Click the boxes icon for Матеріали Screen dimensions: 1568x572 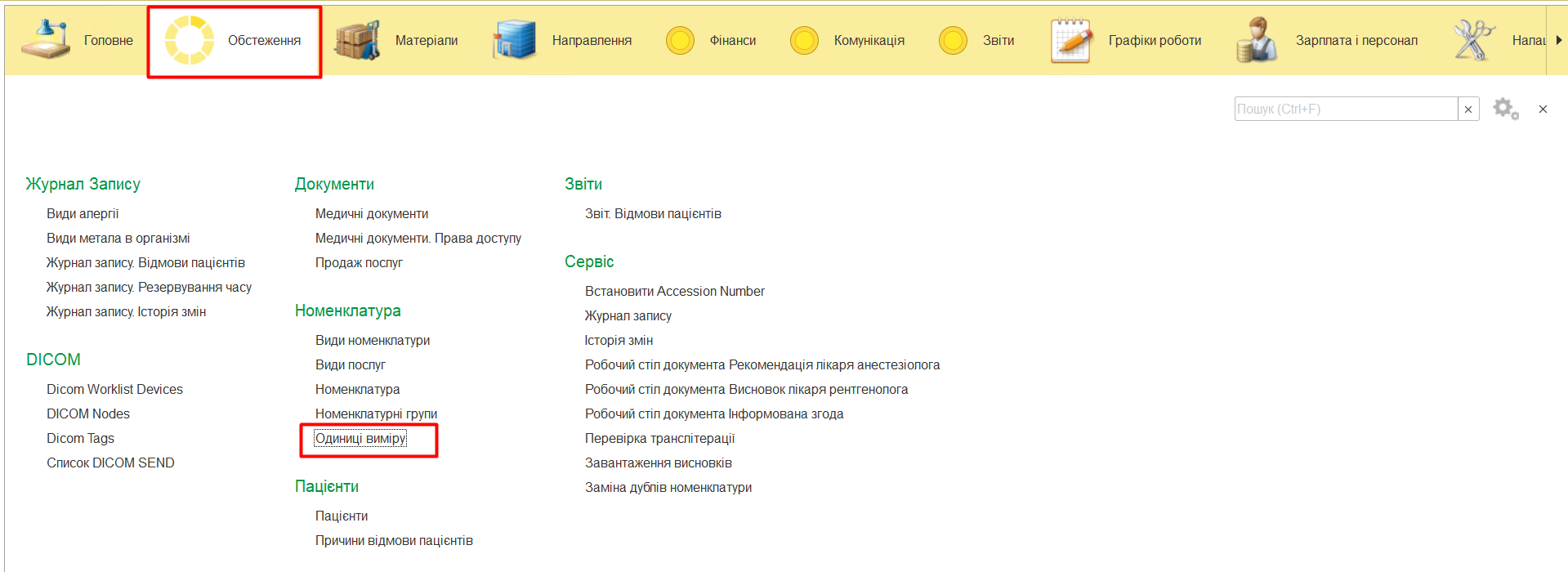click(357, 40)
